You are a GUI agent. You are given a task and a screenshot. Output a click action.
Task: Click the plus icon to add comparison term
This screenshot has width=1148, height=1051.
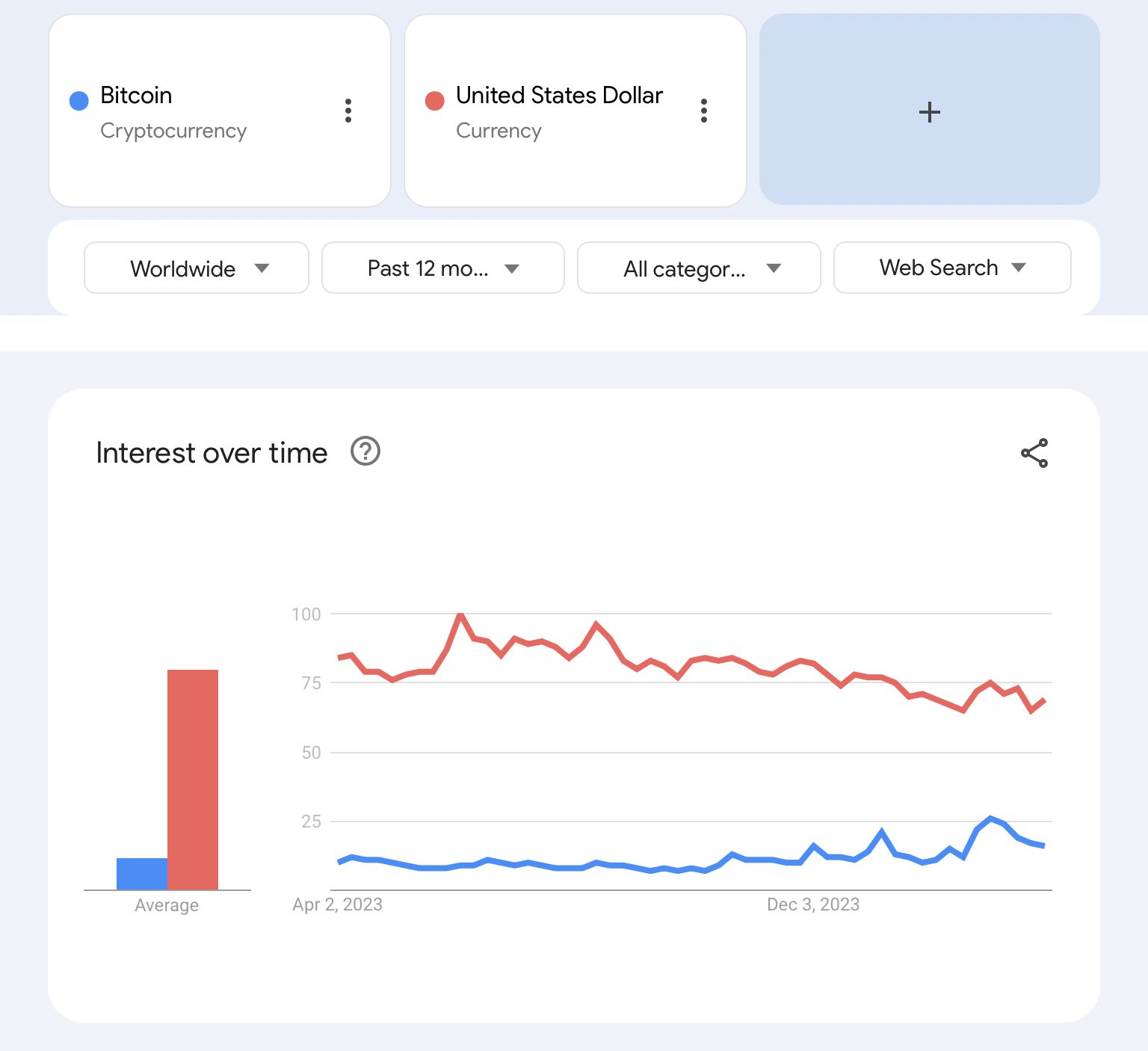click(929, 112)
